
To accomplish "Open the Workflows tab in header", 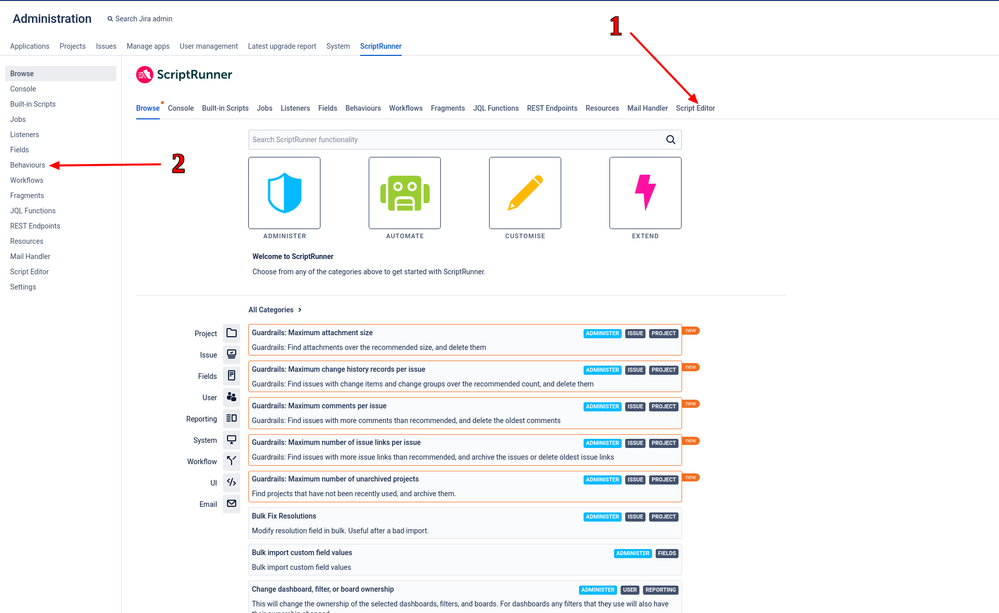I will [406, 108].
